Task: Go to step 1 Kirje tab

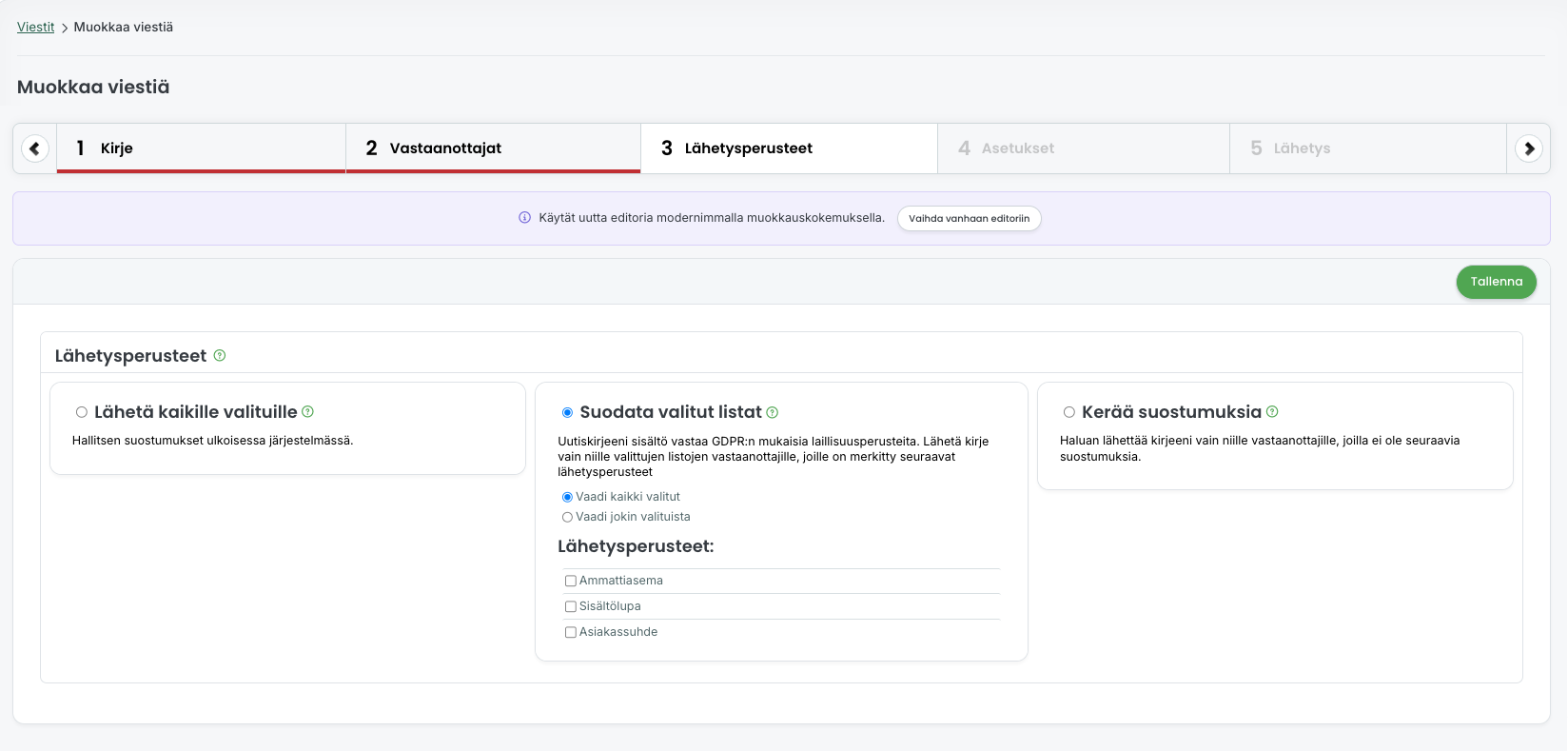Action: pos(201,148)
